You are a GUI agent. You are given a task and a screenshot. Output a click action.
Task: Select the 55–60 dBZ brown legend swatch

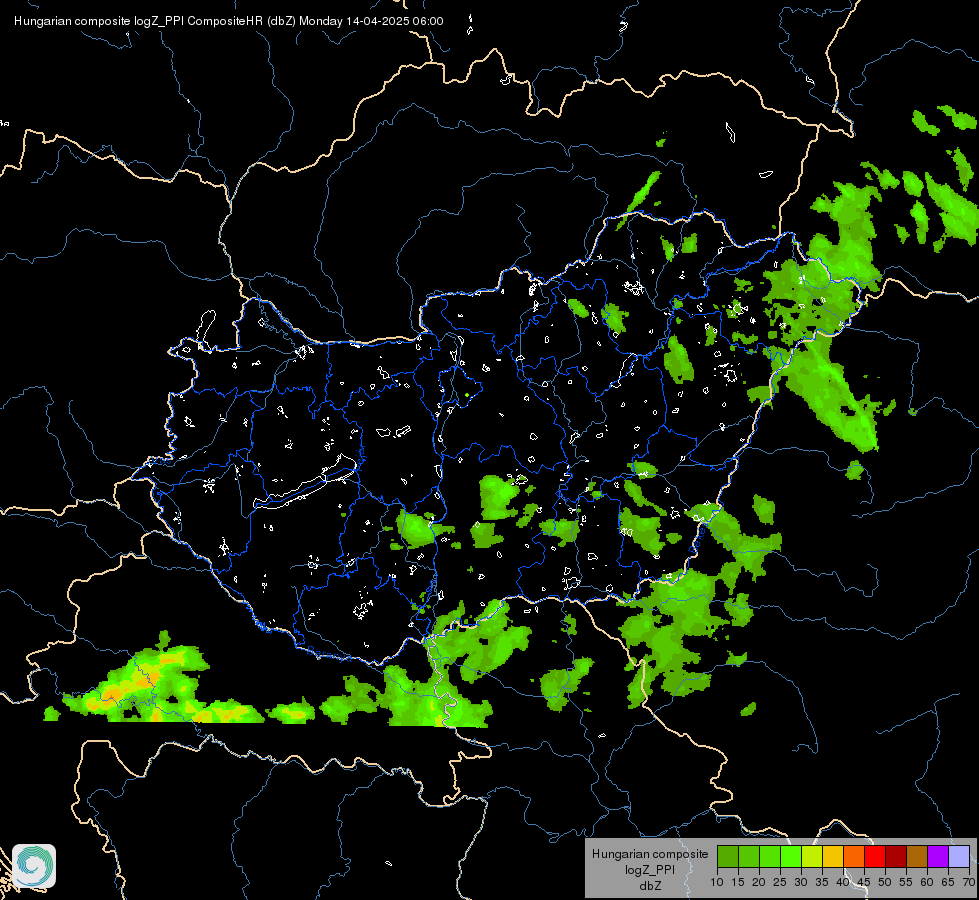coord(917,856)
